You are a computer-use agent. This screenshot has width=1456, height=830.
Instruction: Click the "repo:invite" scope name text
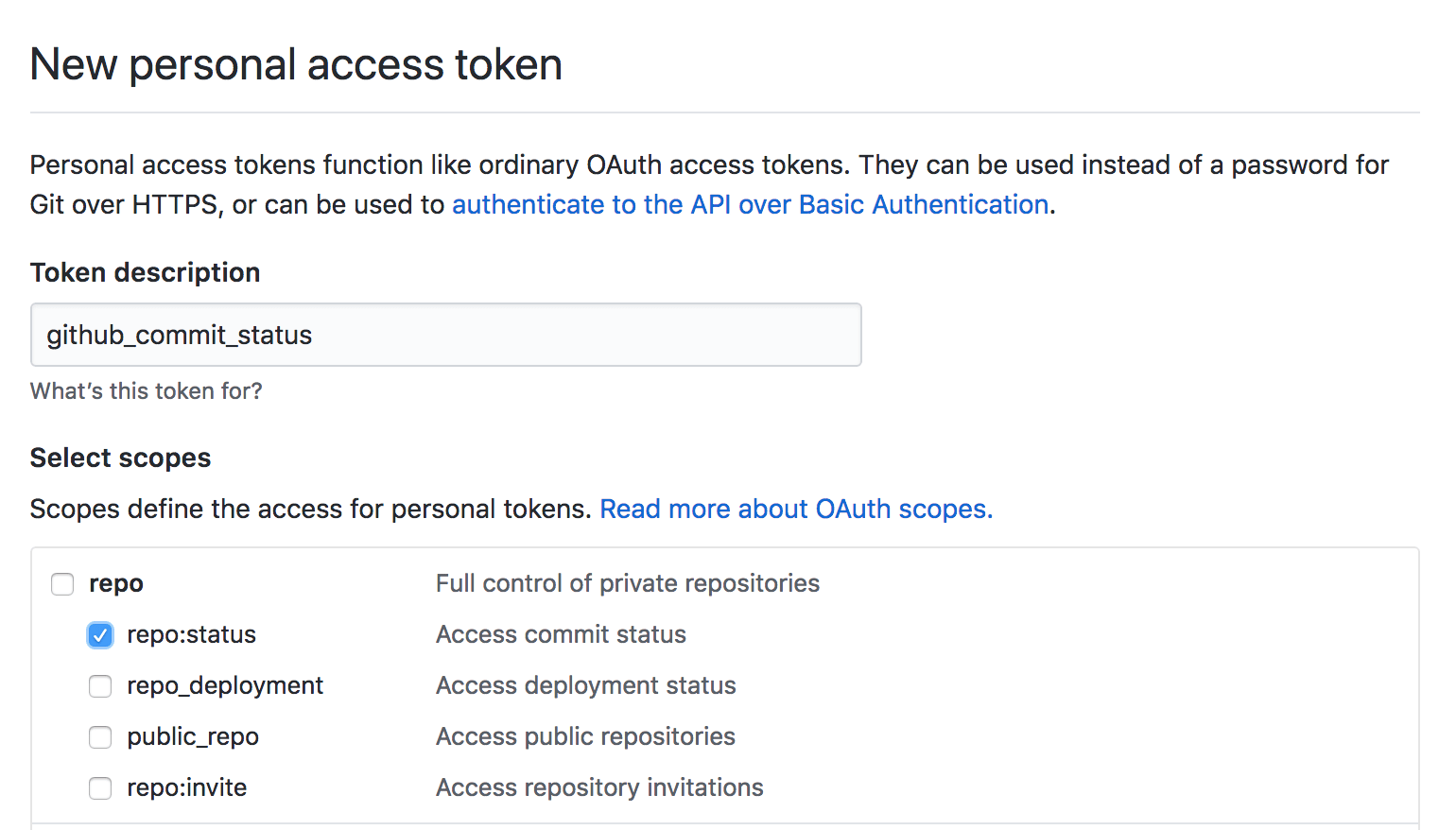[x=186, y=787]
